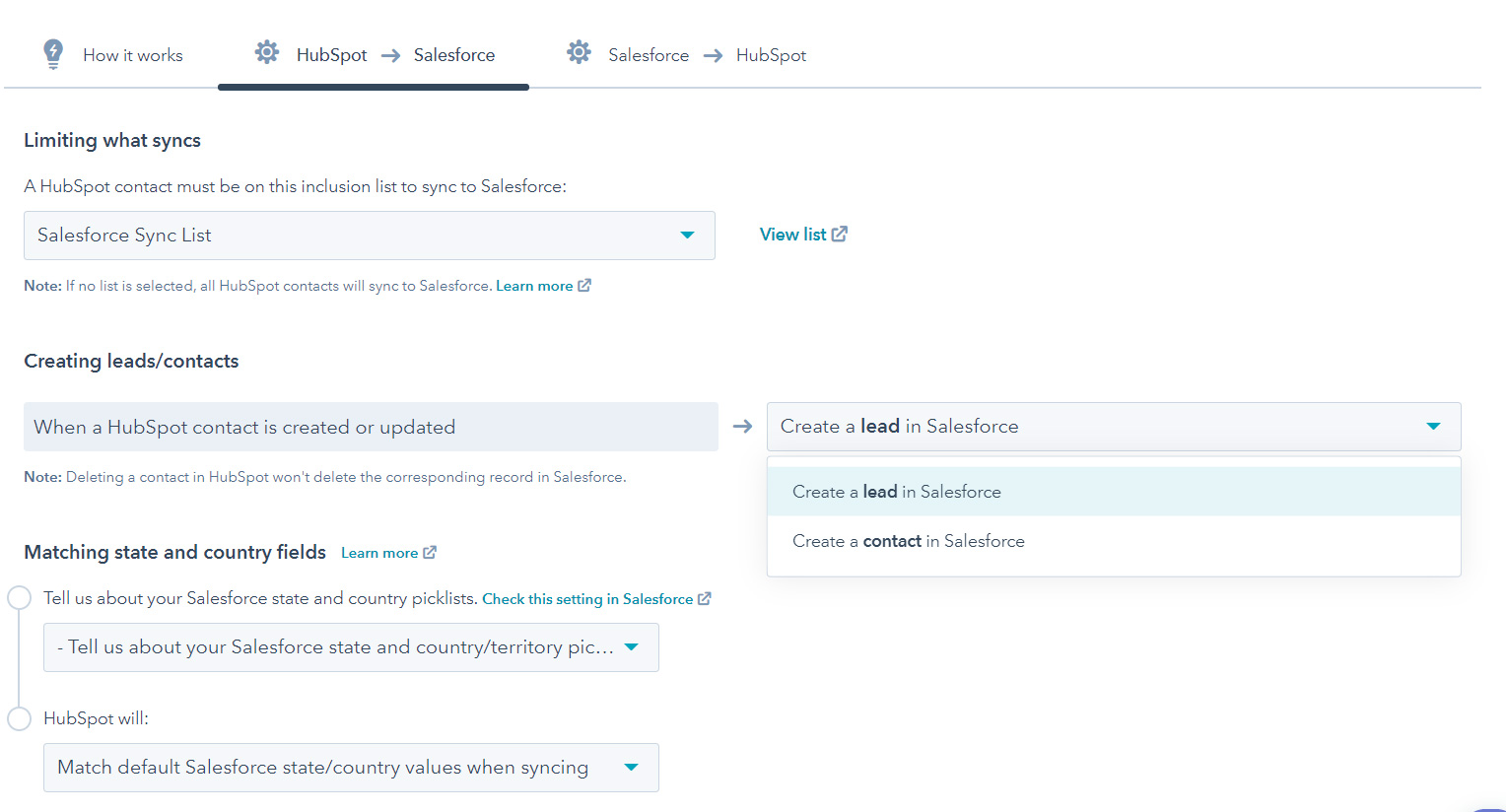
Task: Open the Salesforce Sync List inclusion dropdown
Action: 370,236
